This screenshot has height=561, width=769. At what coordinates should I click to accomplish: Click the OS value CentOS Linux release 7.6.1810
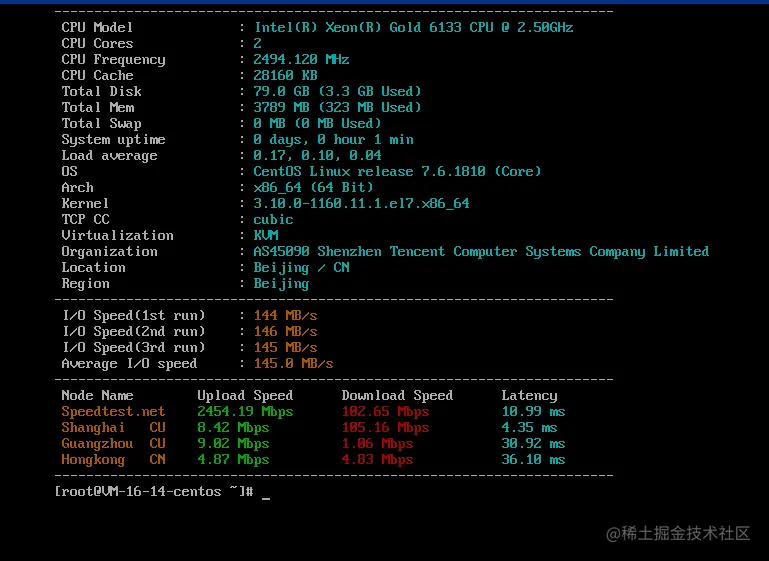tap(397, 171)
